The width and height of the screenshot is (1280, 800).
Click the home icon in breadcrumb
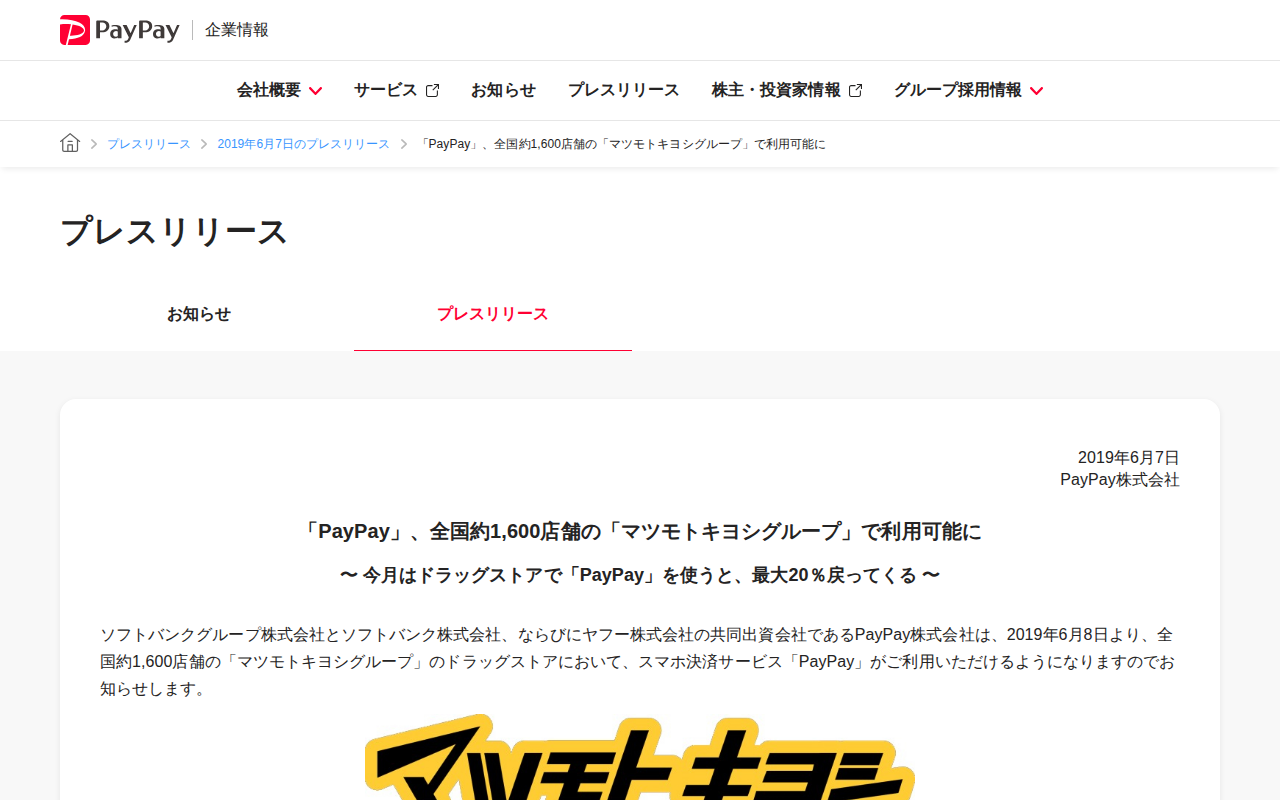[70, 143]
